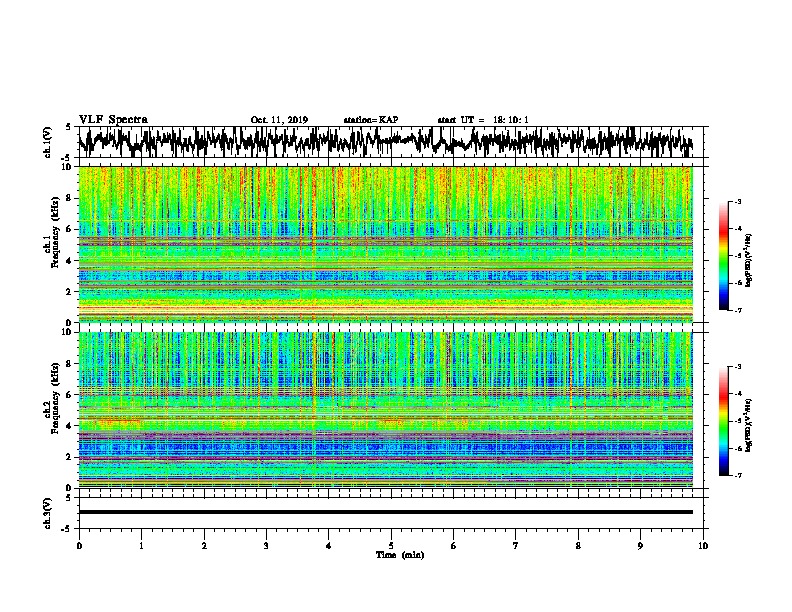Click the 'VLF Spectra' title text
Viewport: 792px width, 612px height.
pos(113,120)
